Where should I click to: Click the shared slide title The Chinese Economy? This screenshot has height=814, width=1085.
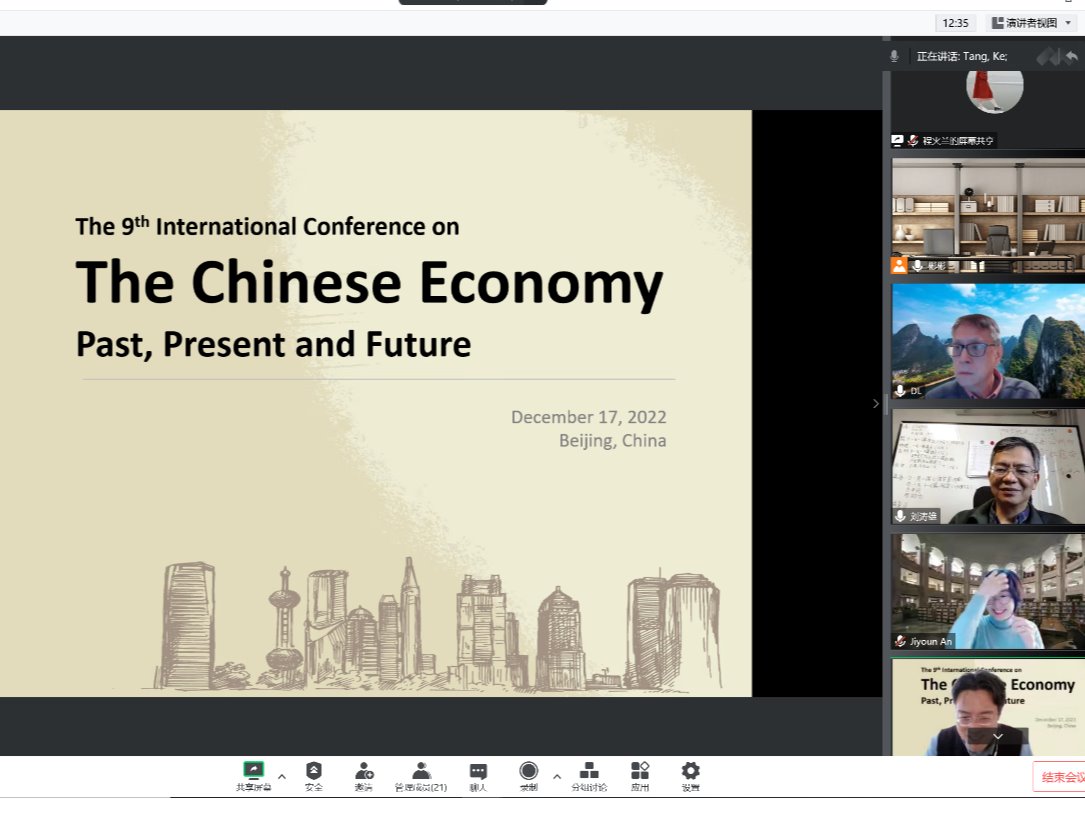pos(370,282)
